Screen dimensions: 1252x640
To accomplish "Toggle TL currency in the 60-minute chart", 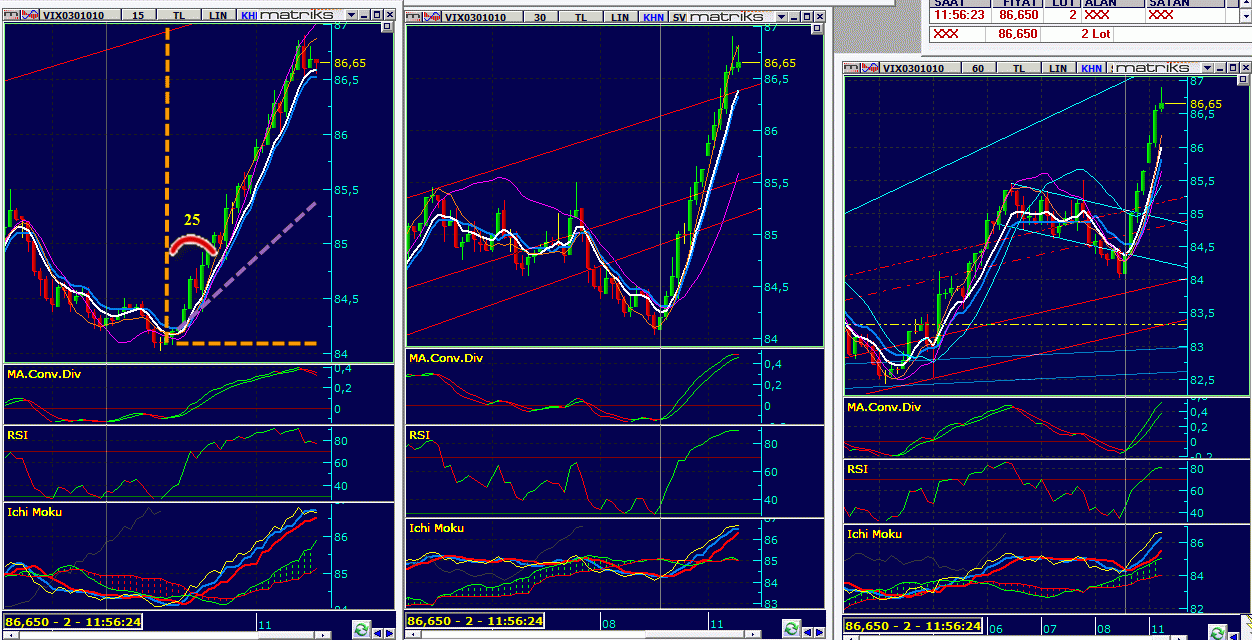I will coord(1017,68).
